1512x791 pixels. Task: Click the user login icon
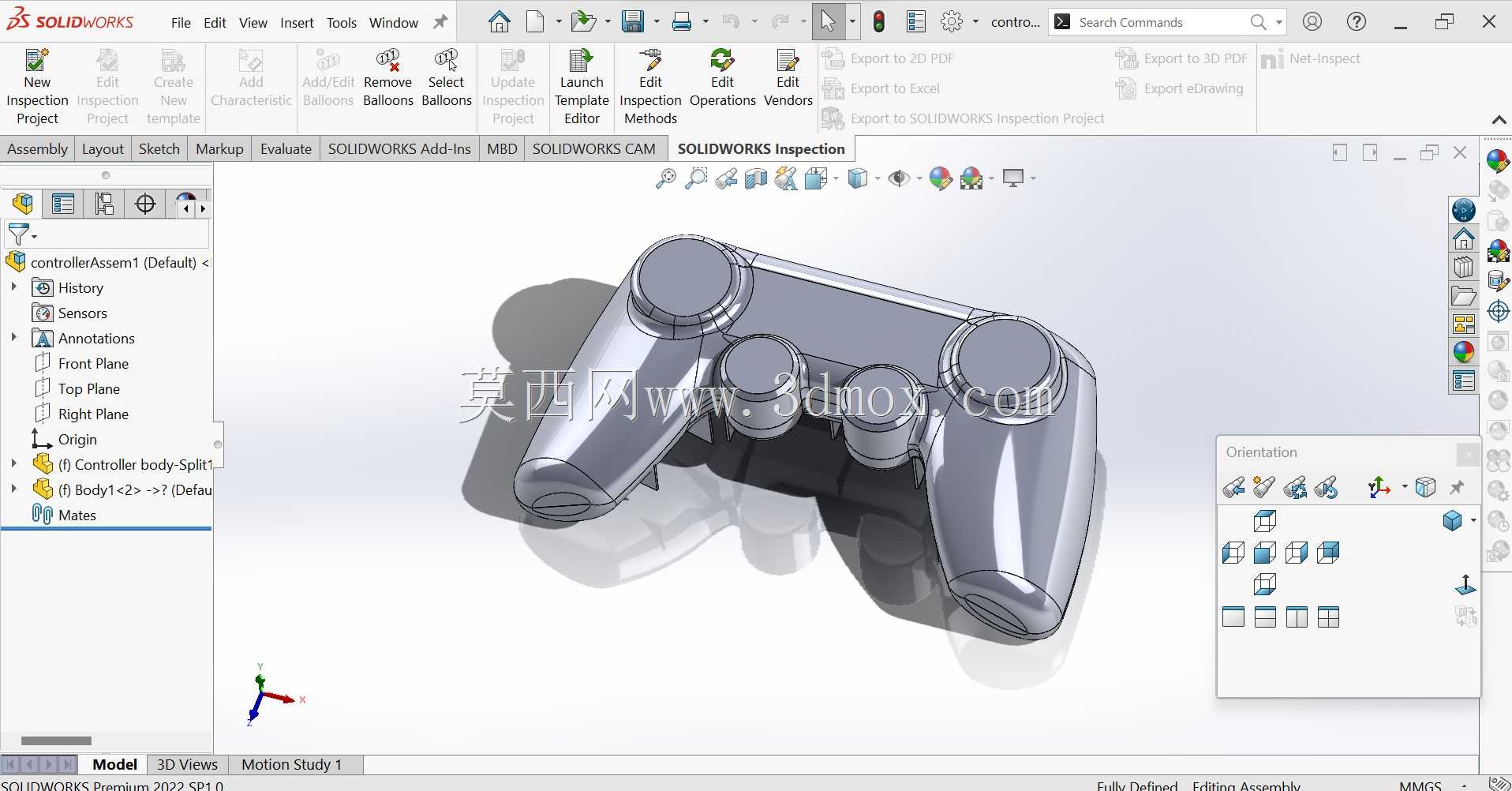[1312, 21]
